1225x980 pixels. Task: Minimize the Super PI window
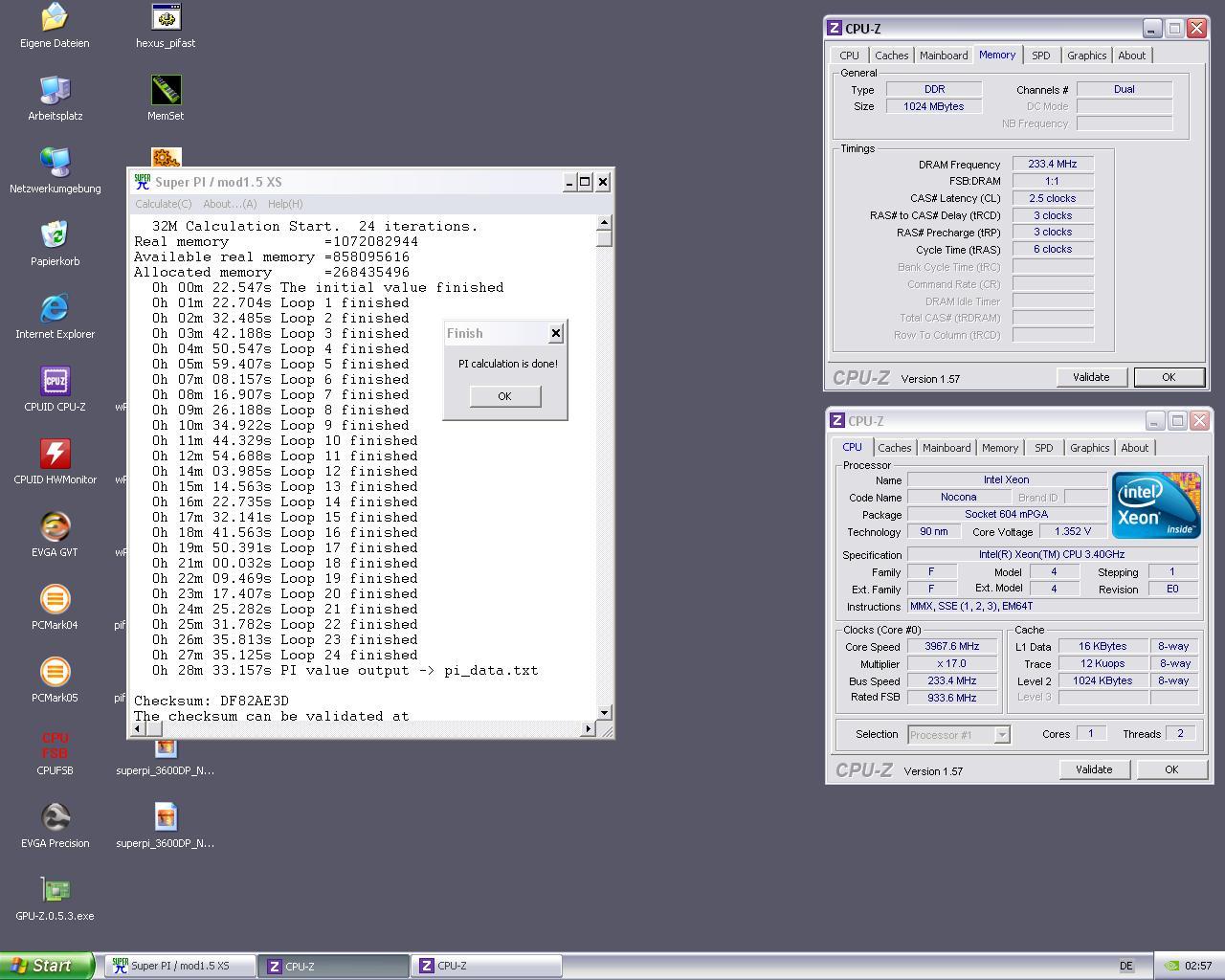[x=568, y=182]
